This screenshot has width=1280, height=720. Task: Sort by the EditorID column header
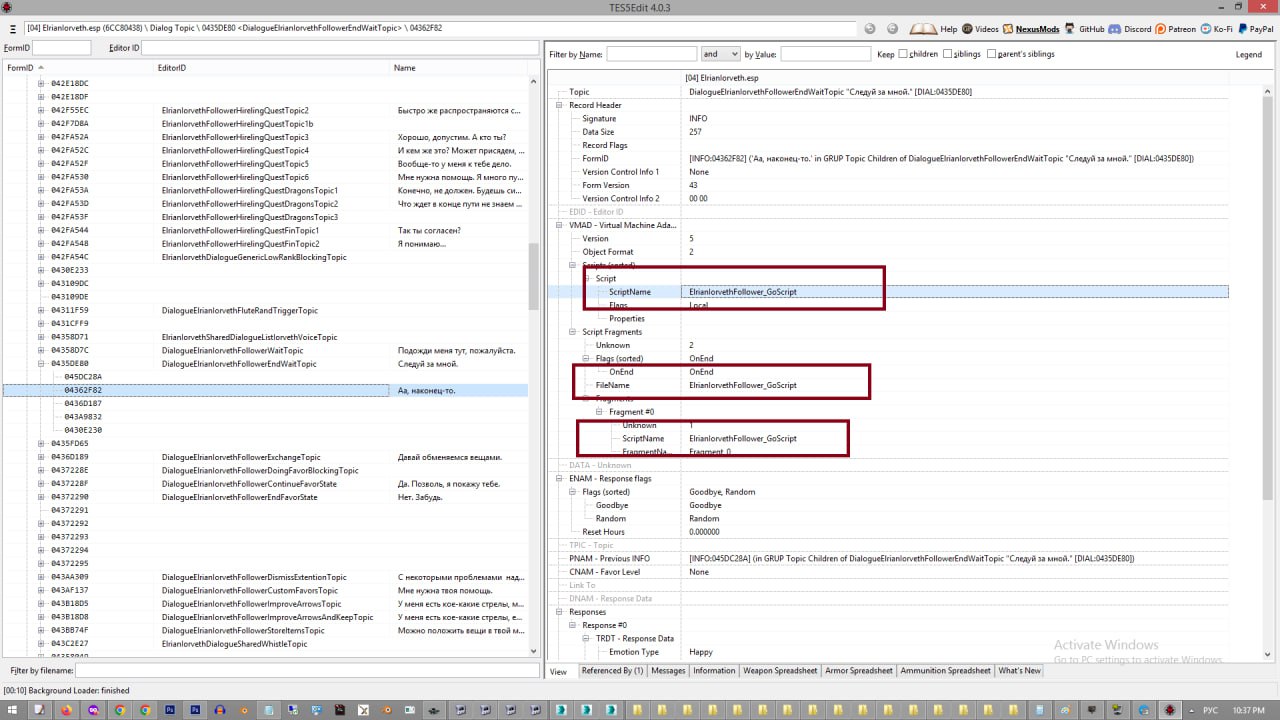tap(271, 68)
